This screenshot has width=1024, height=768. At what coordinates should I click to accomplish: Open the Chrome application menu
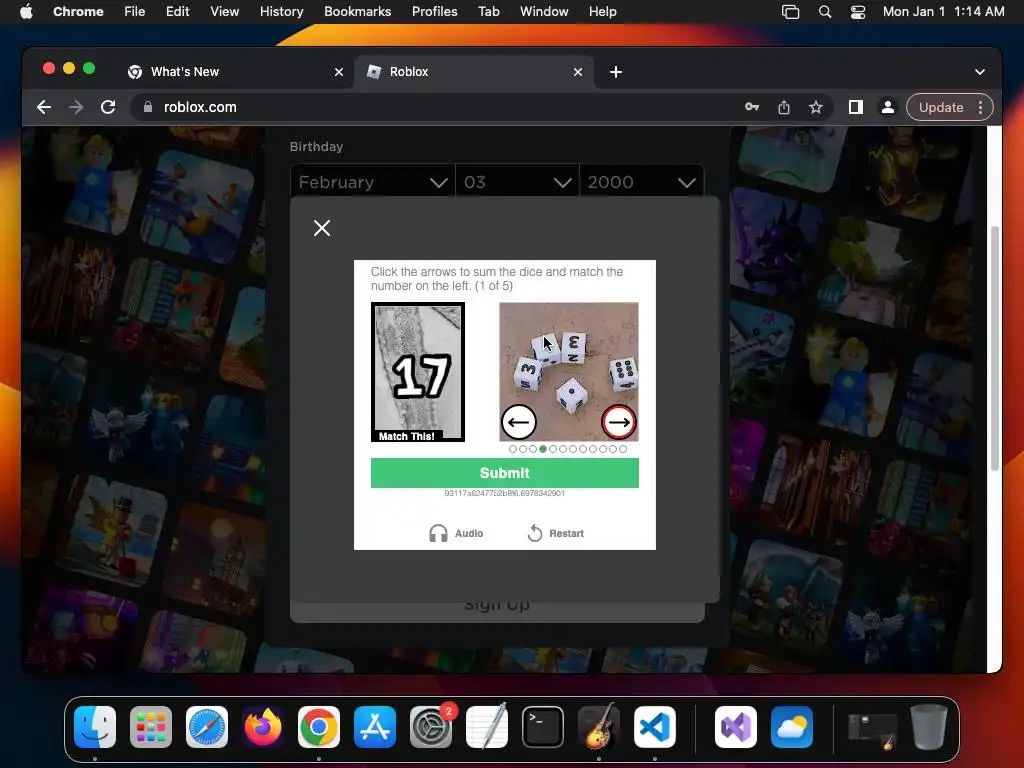(x=78, y=12)
